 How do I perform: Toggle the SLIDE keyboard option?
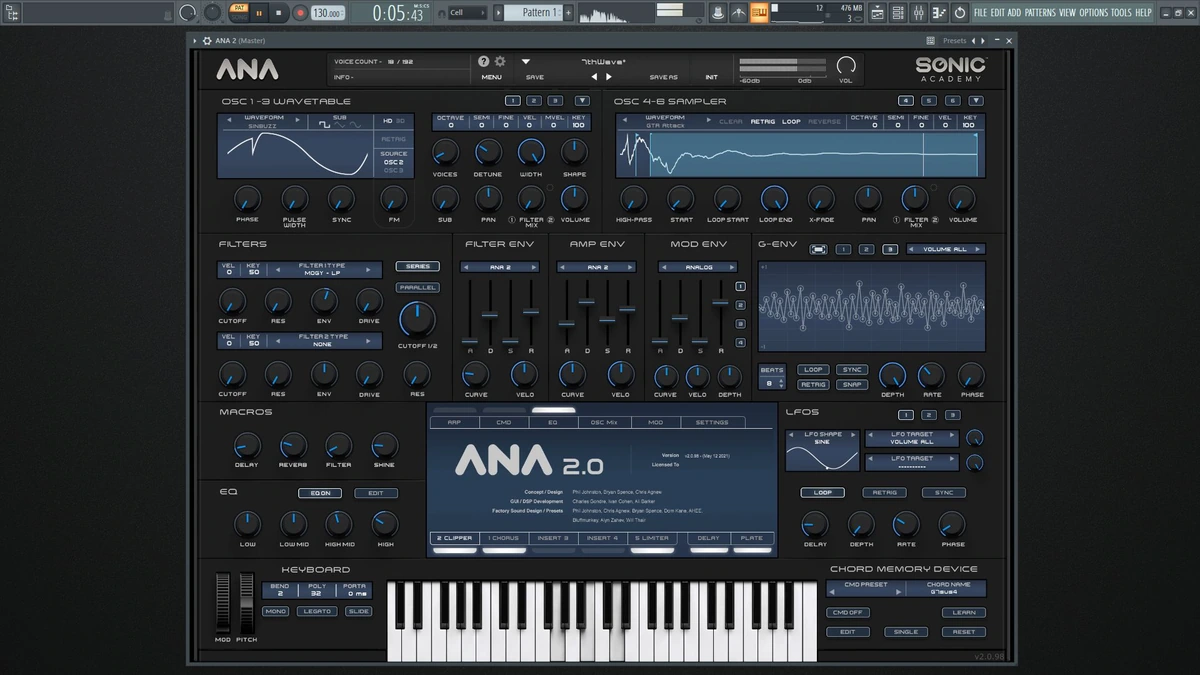click(x=358, y=611)
